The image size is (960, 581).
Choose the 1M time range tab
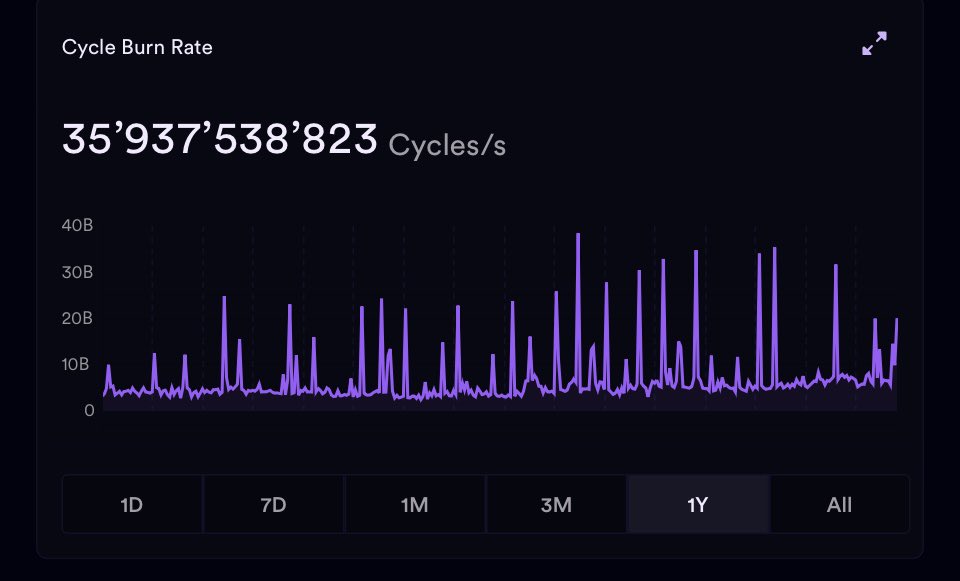(415, 504)
